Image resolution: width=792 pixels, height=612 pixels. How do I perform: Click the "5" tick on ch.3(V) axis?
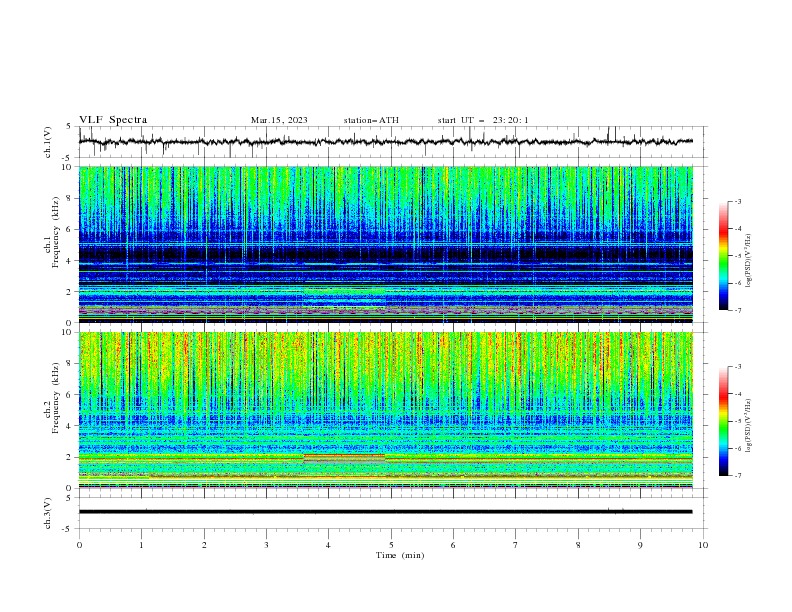pyautogui.click(x=69, y=498)
